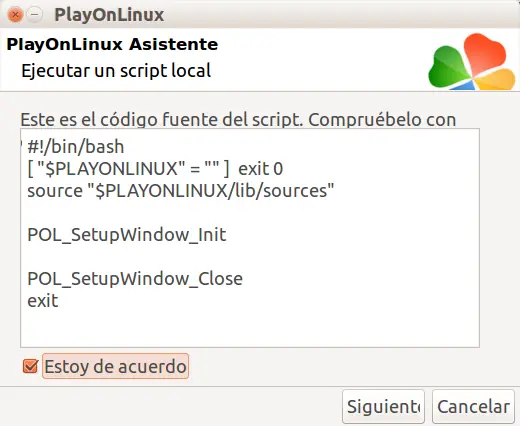Click the final exit line
This screenshot has width=520, height=426.
pos(43,301)
